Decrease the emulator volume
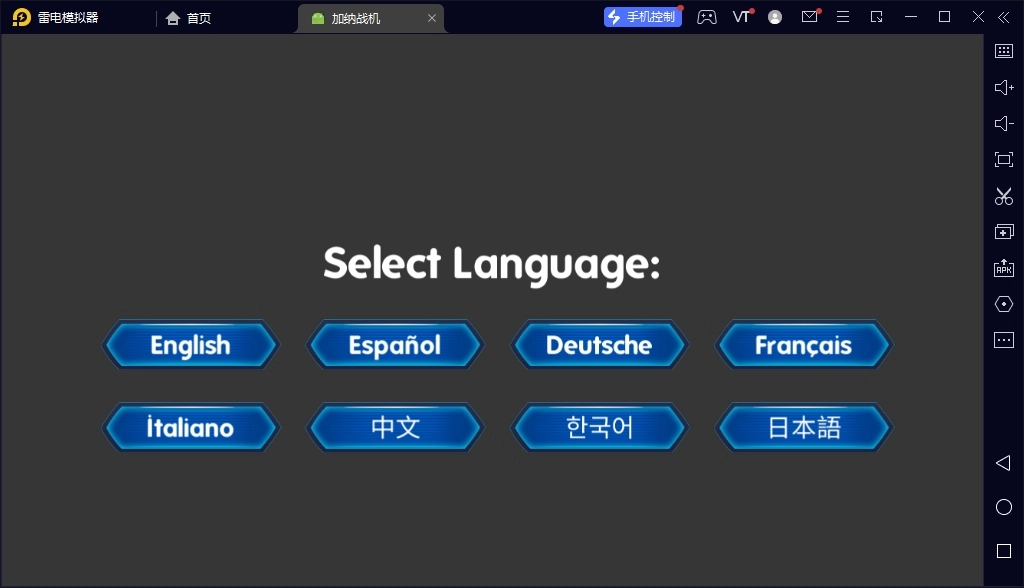1024x588 pixels. coord(1003,123)
